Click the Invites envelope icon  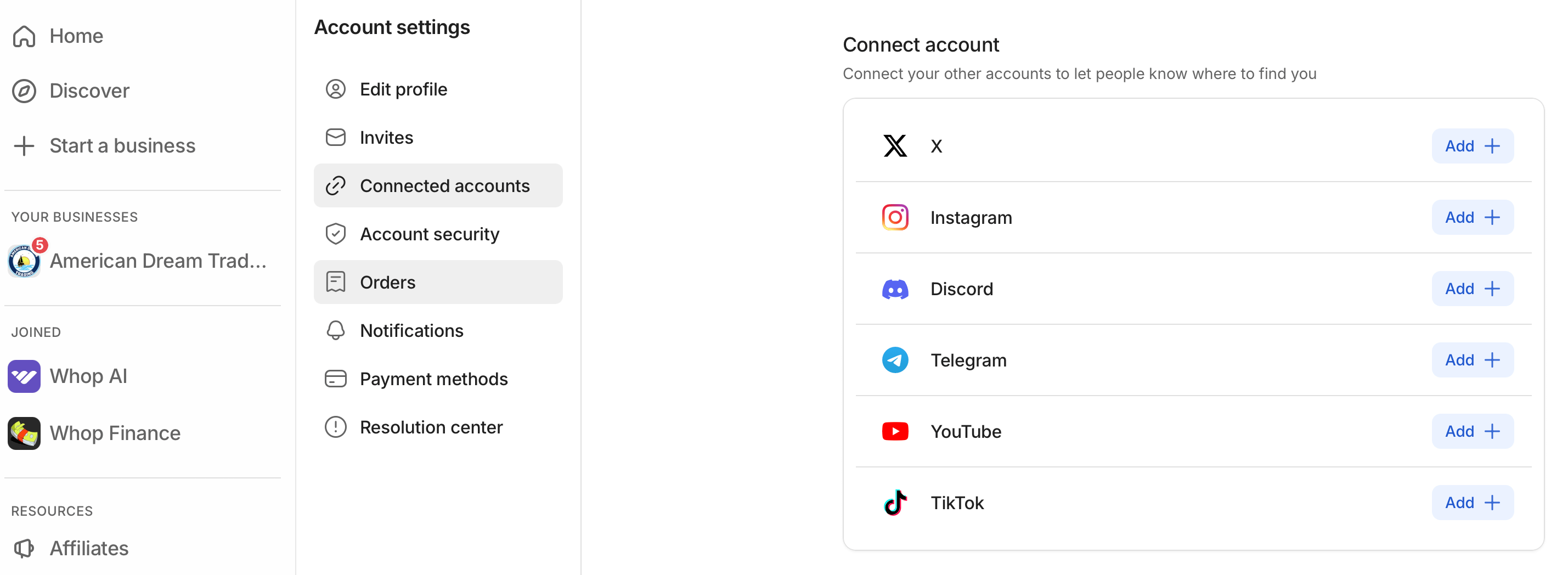click(x=335, y=138)
